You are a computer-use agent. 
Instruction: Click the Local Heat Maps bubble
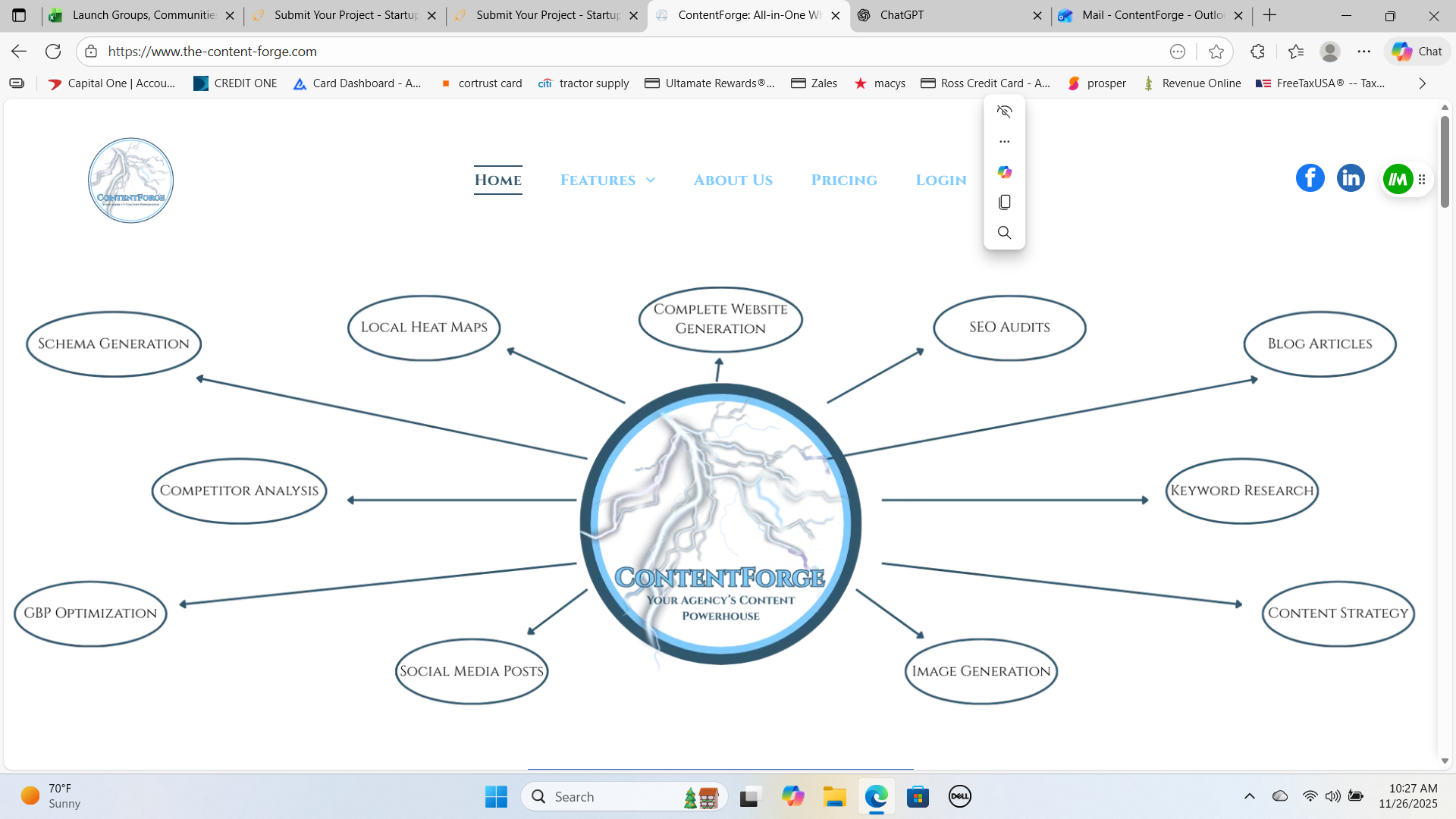(x=424, y=328)
